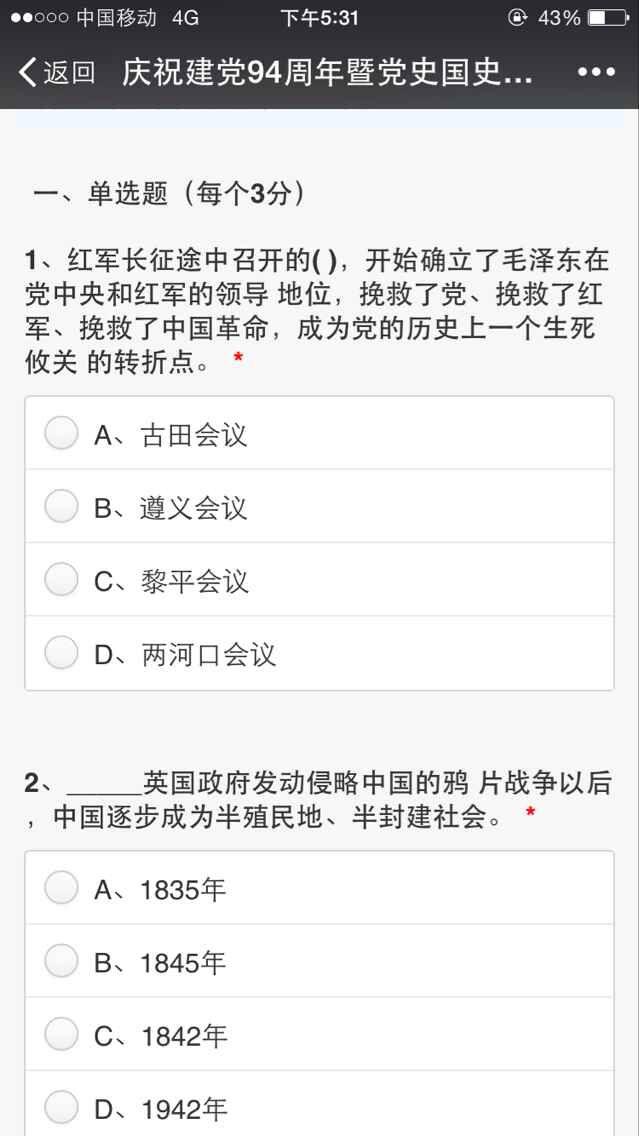This screenshot has width=639, height=1136.
Task: Tap the back chevron arrow icon
Action: (x=27, y=72)
